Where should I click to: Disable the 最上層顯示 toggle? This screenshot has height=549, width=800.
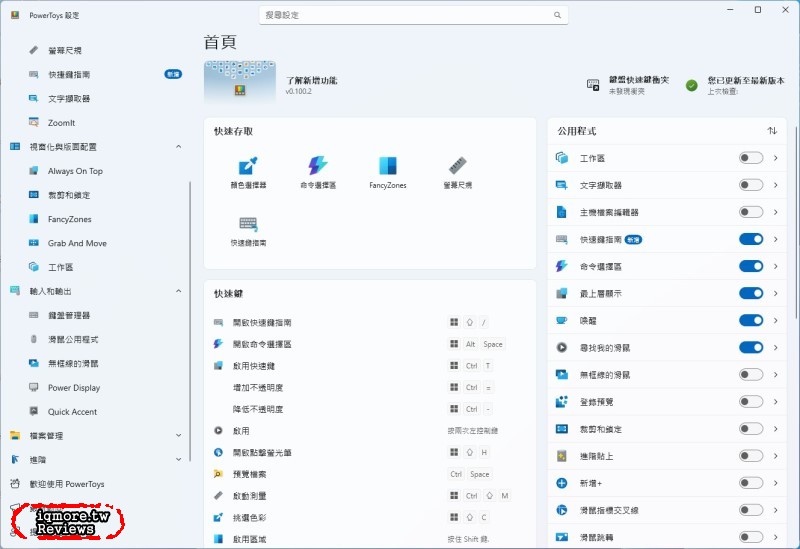coord(751,293)
